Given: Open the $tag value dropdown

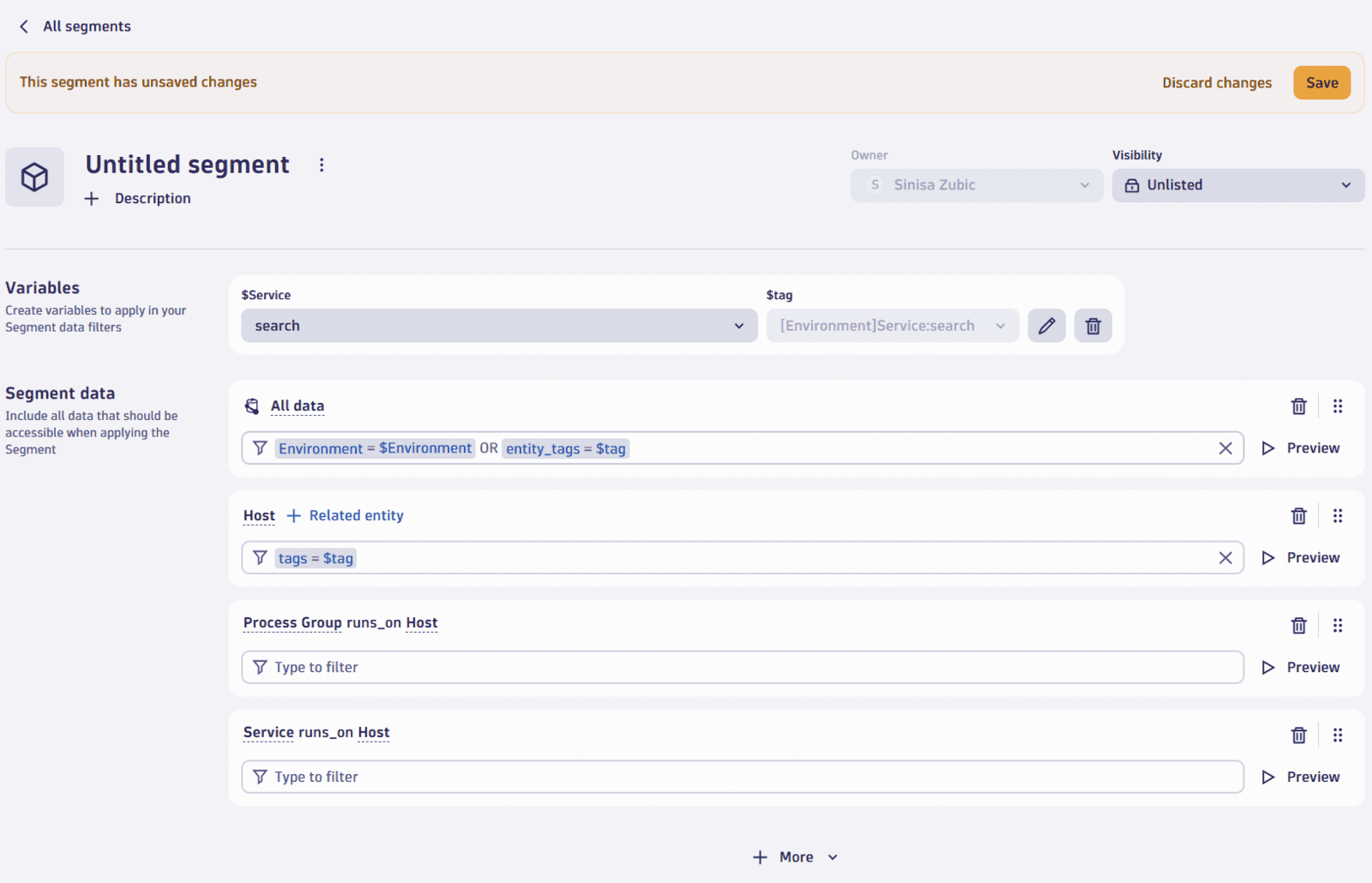Looking at the screenshot, I should pos(892,326).
